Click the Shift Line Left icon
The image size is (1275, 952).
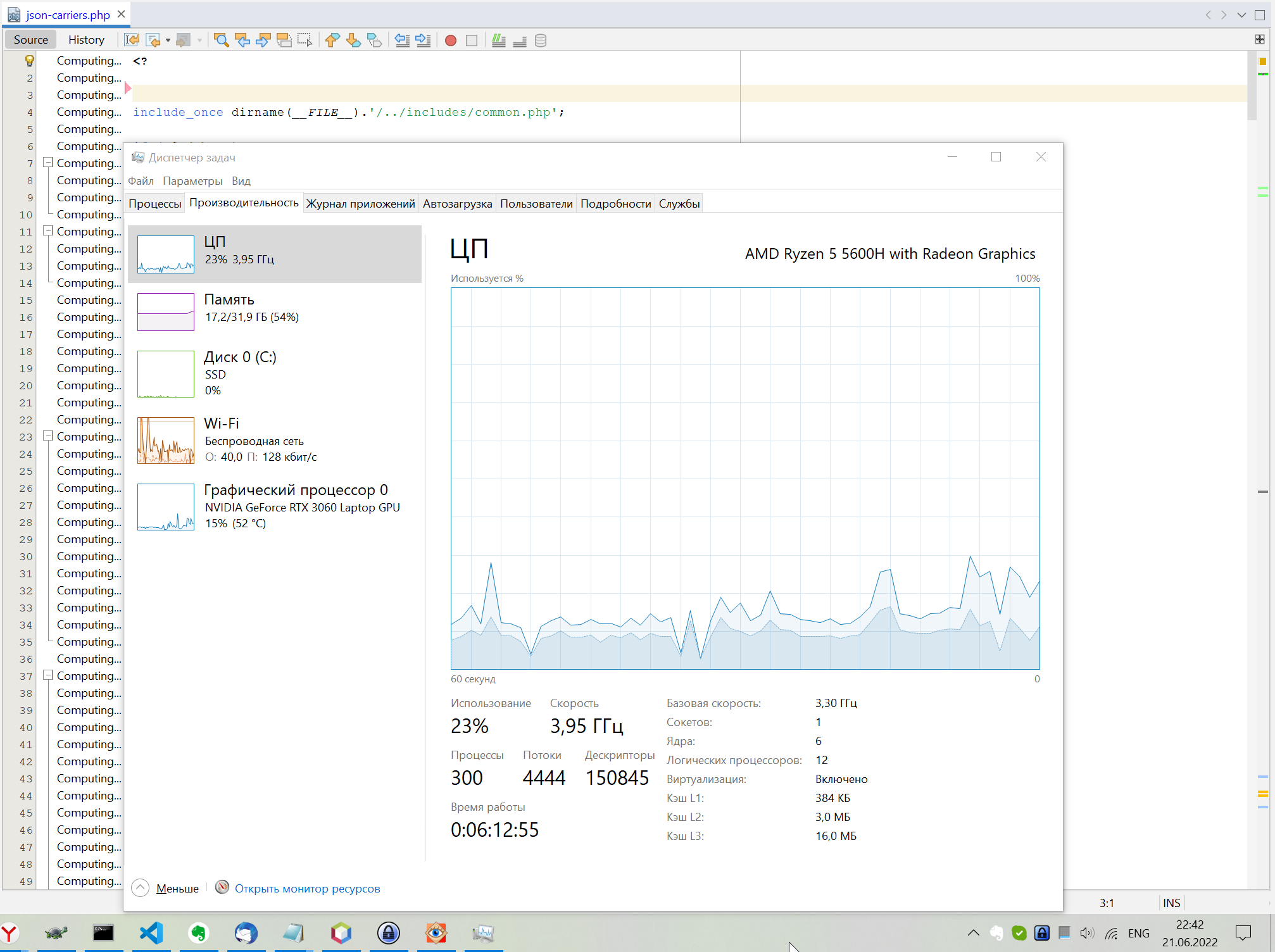(402, 40)
